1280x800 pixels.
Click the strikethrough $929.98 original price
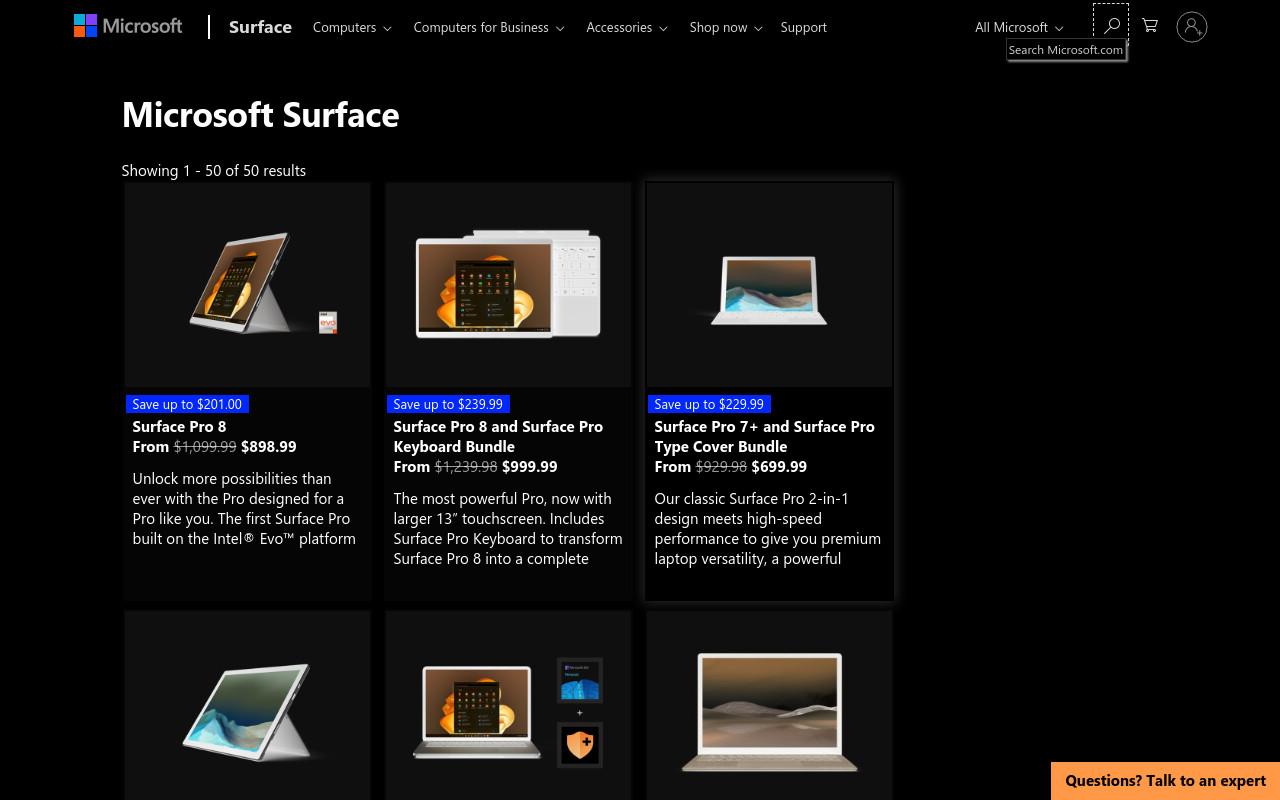721,466
